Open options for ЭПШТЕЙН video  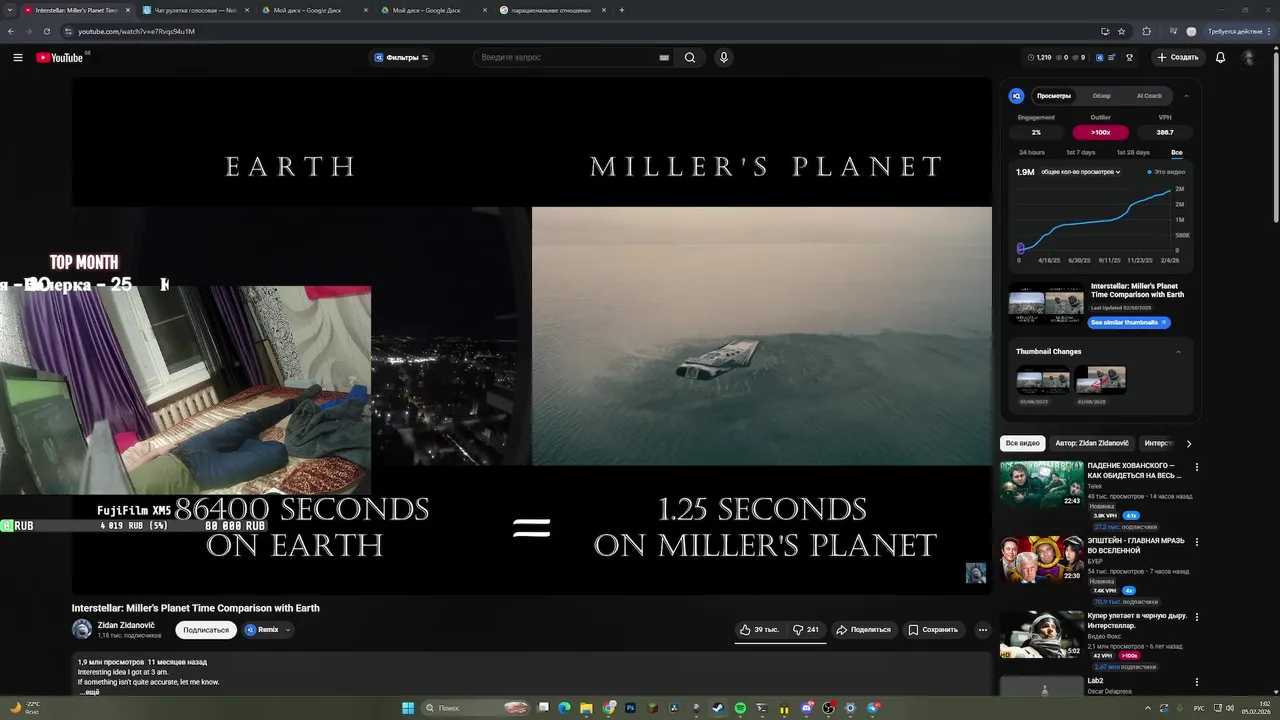click(x=1197, y=542)
